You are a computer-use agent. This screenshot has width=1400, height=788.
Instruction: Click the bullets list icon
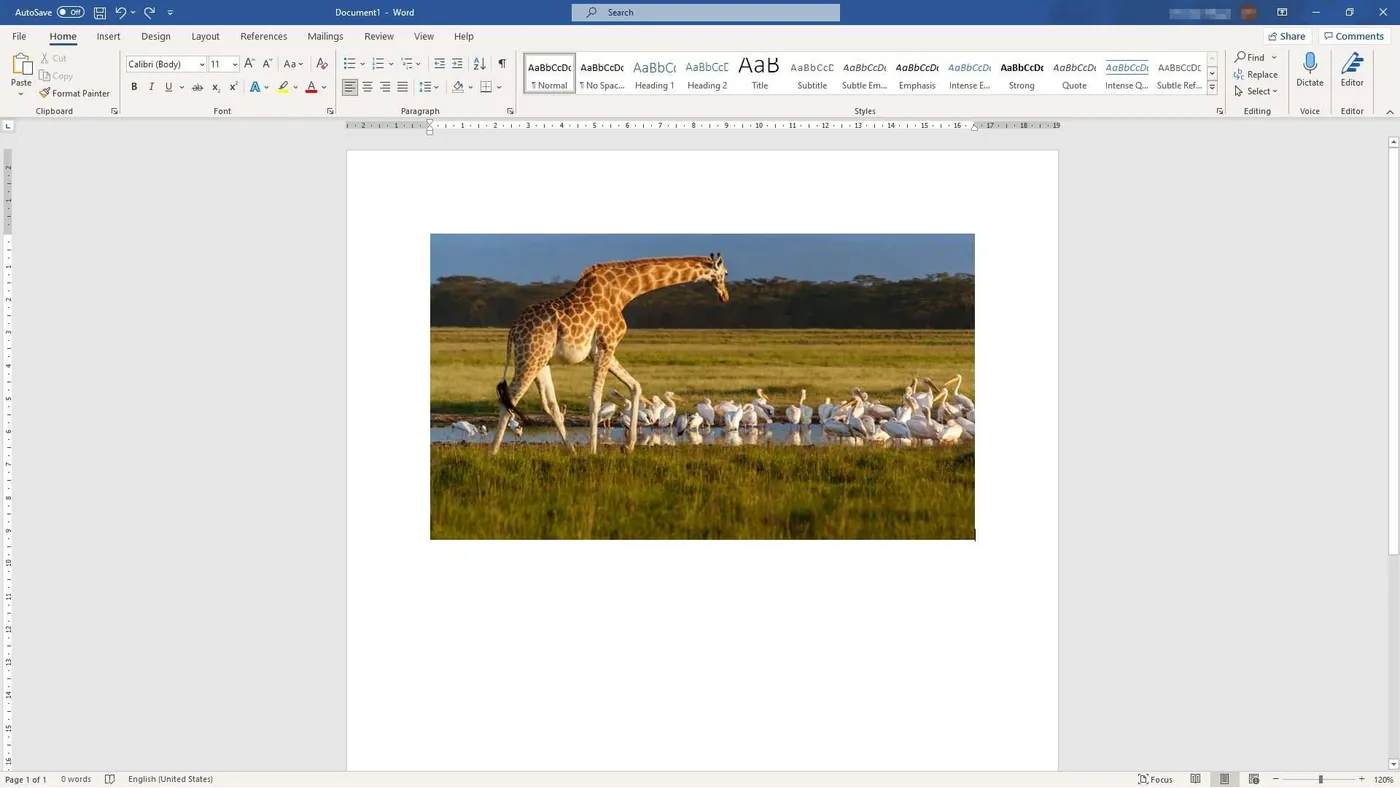(349, 64)
